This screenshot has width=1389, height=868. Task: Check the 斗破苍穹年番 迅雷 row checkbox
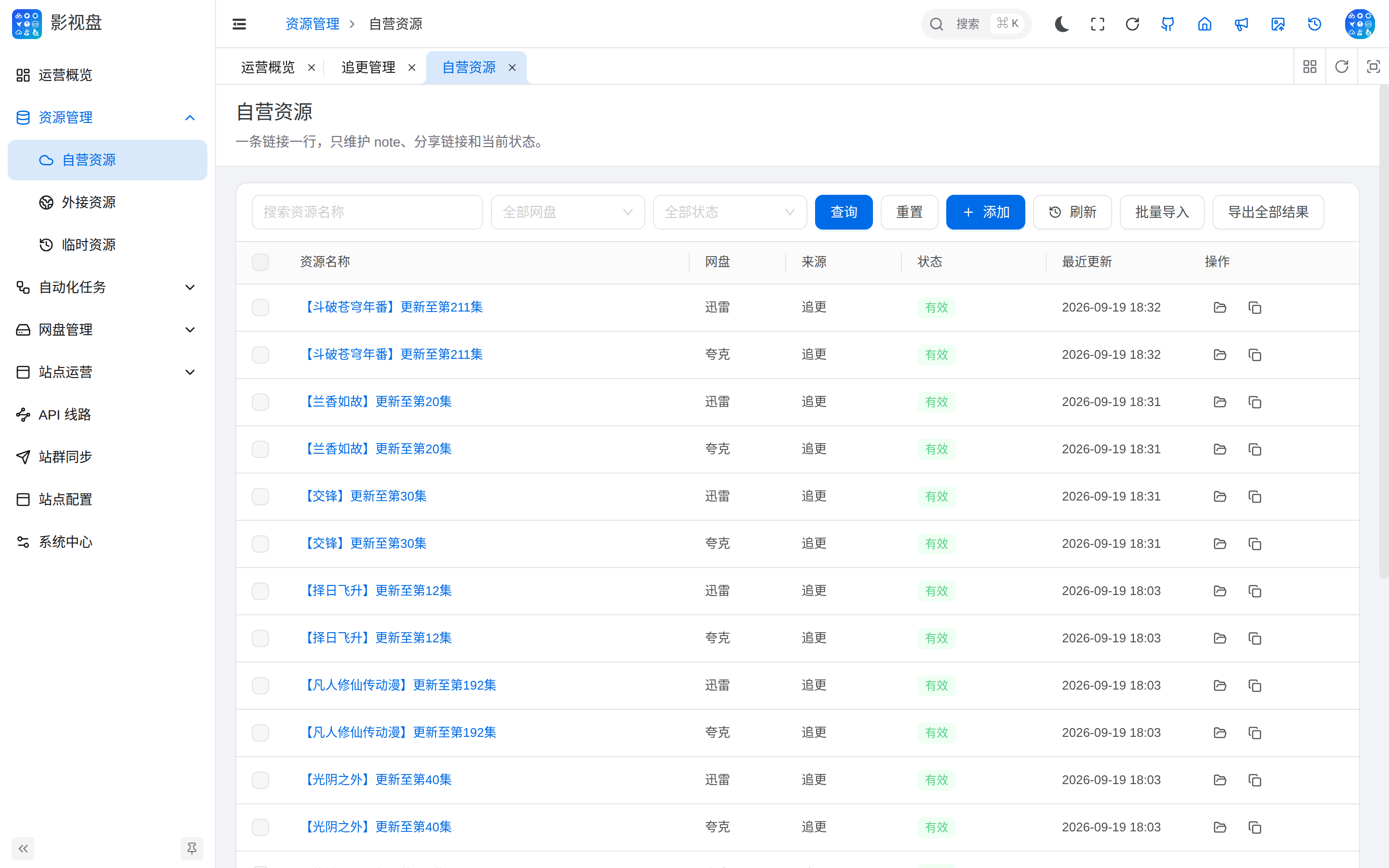click(x=260, y=308)
